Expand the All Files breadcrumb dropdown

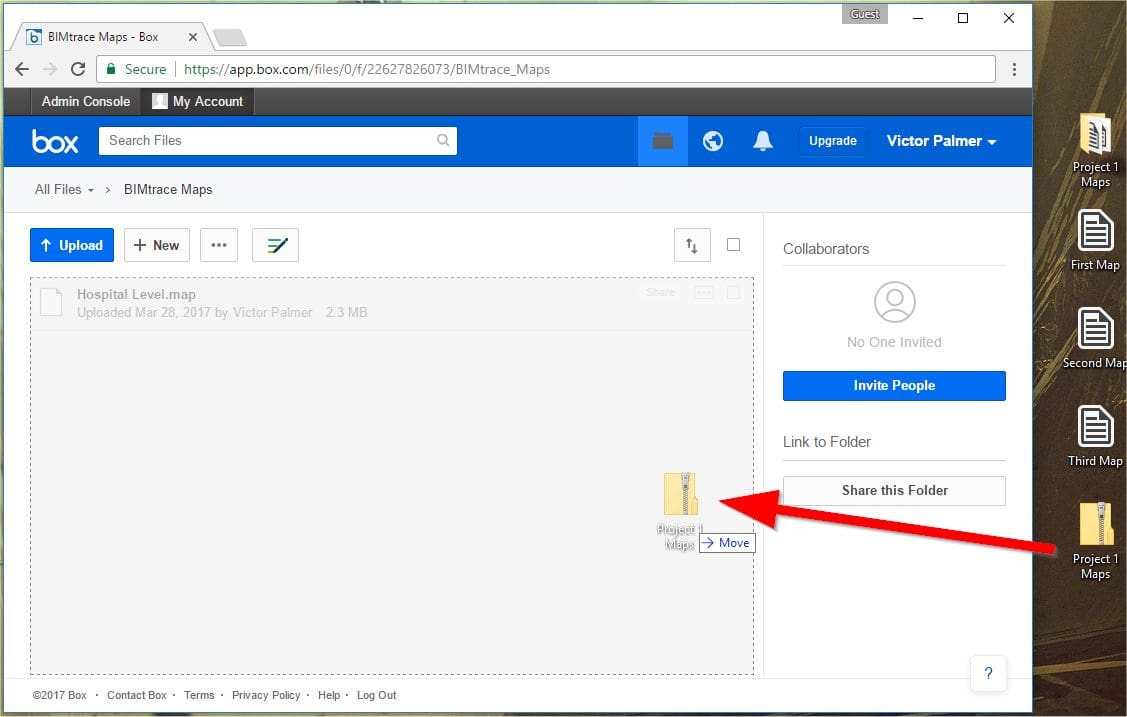point(91,190)
